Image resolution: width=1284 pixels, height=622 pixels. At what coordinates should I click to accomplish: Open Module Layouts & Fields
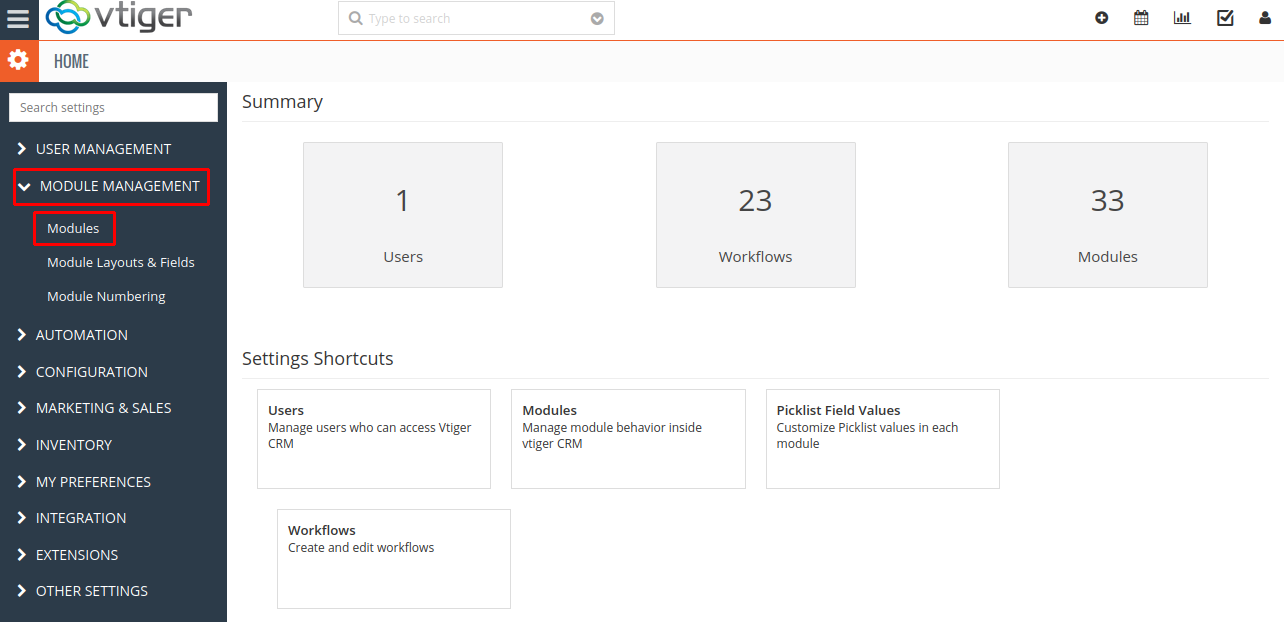tap(121, 263)
